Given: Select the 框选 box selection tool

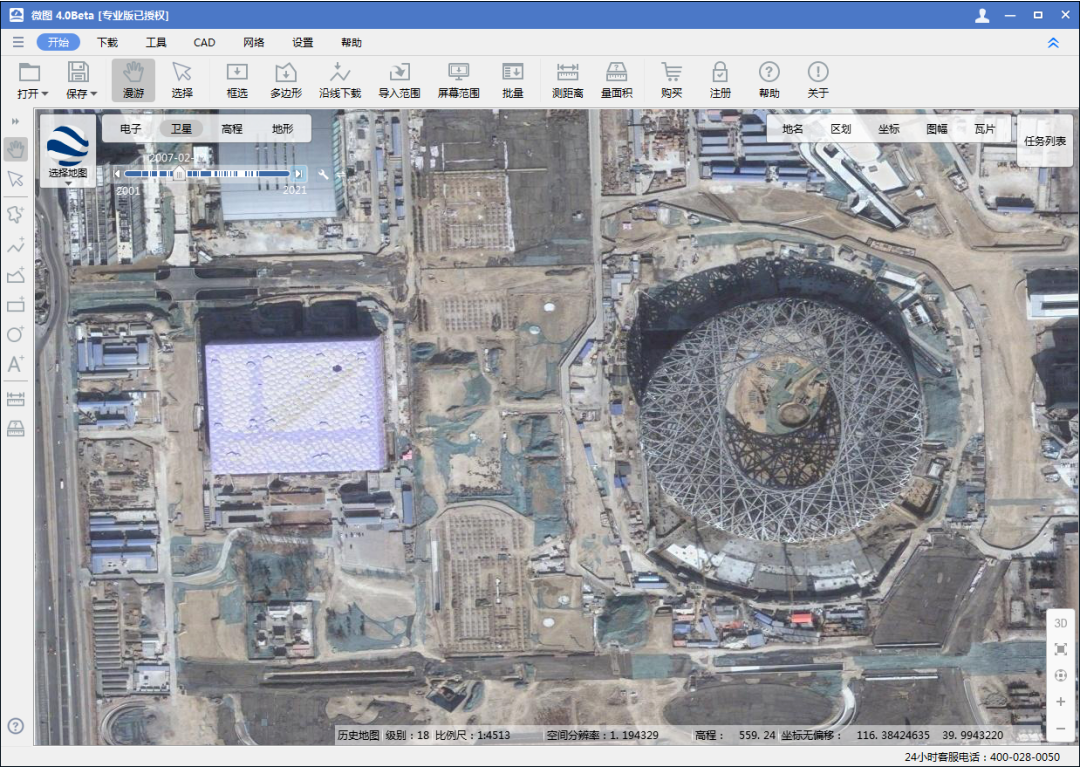Looking at the screenshot, I should 237,80.
